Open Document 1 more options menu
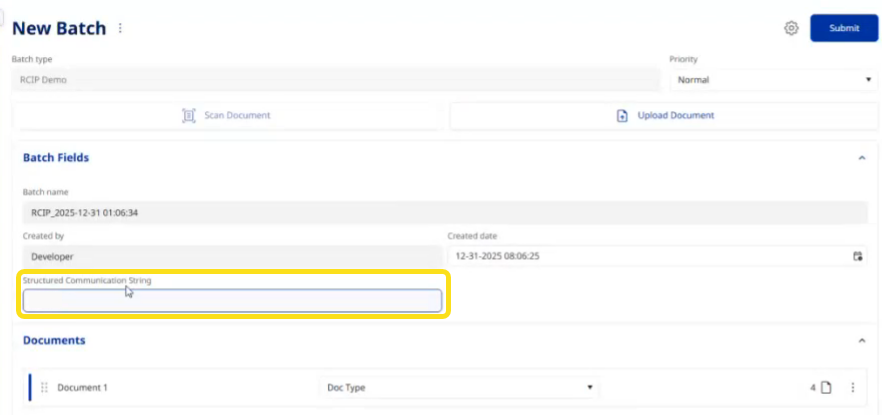Screen dimensions: 882x415 click(852, 388)
